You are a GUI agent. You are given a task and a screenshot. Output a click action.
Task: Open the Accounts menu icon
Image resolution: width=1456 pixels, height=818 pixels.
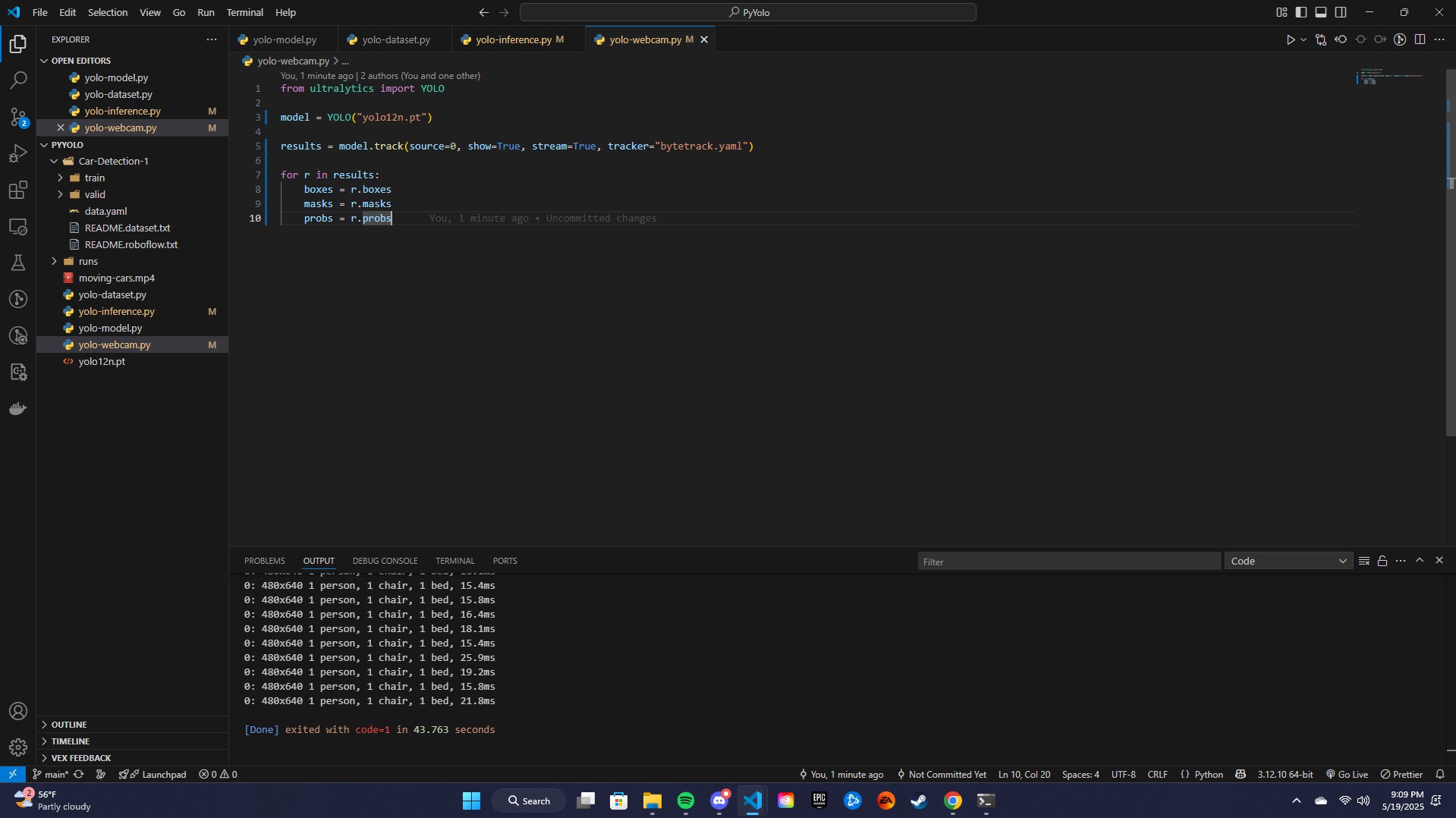pyautogui.click(x=18, y=711)
